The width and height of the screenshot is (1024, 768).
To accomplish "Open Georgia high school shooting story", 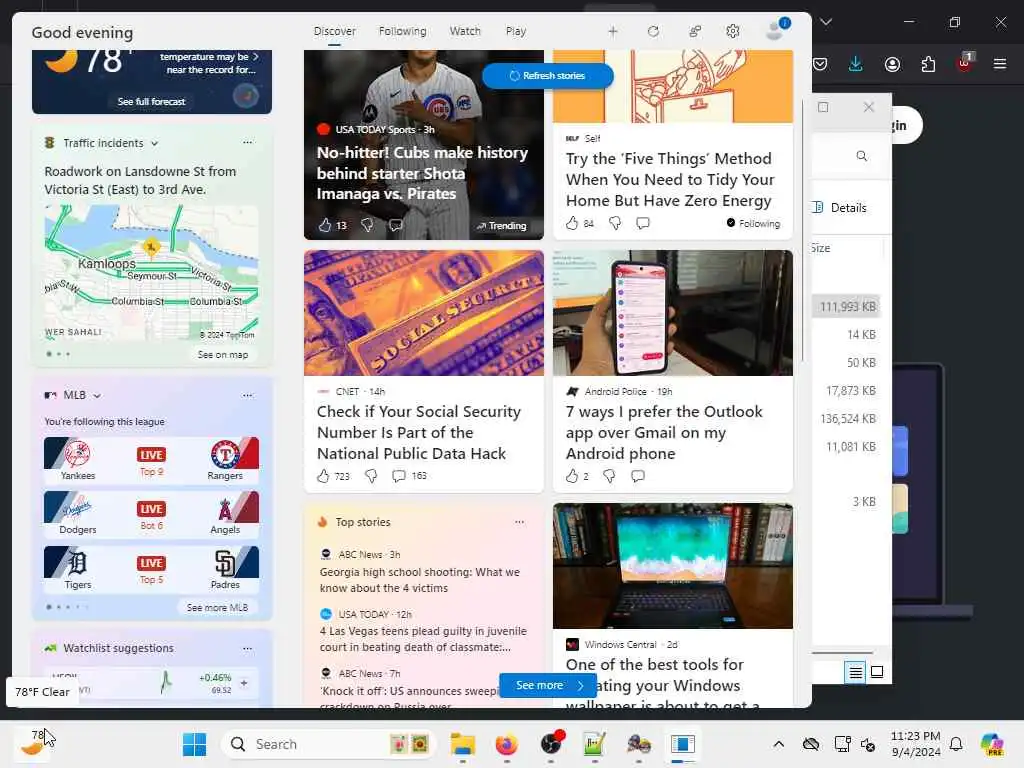I will 420,580.
